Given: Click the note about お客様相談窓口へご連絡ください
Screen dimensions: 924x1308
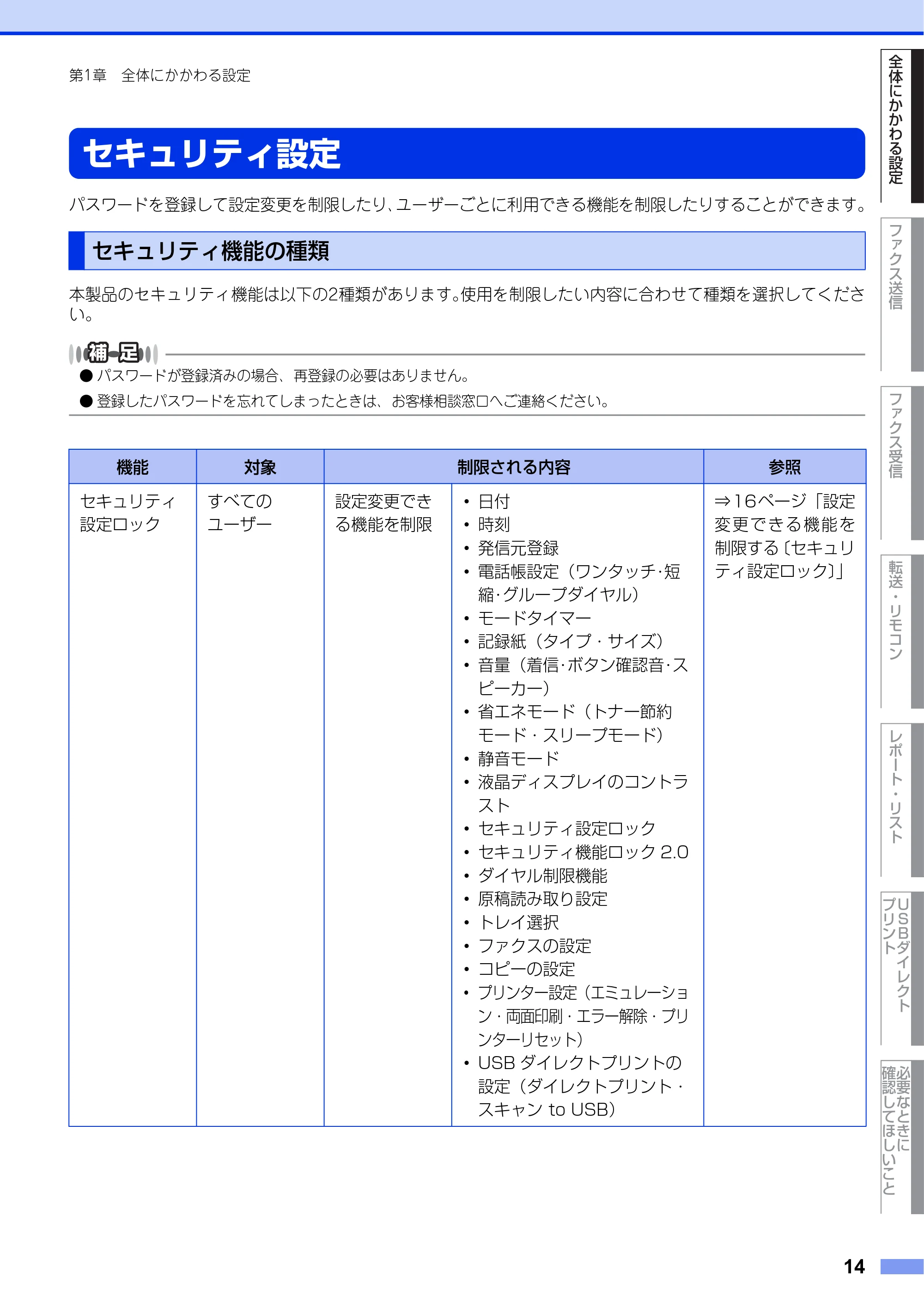Looking at the screenshot, I should pyautogui.click(x=346, y=402).
